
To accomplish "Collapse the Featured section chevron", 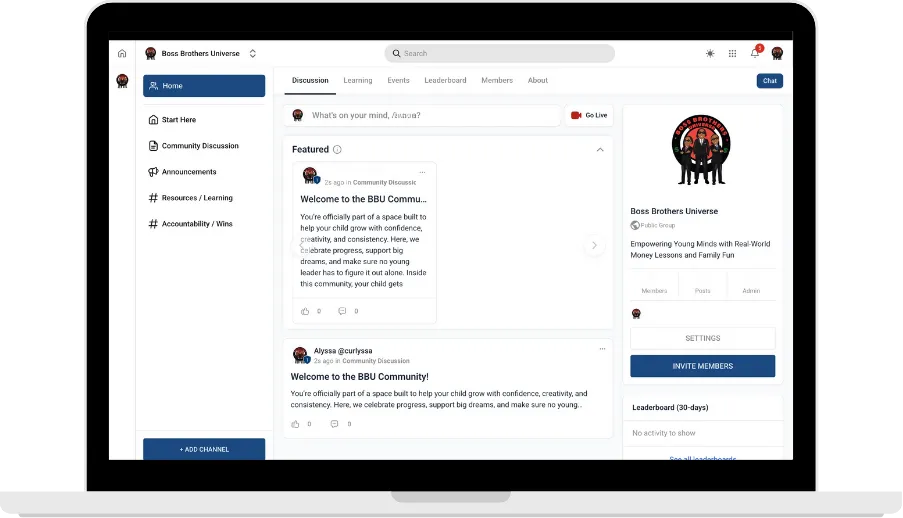I will (600, 150).
